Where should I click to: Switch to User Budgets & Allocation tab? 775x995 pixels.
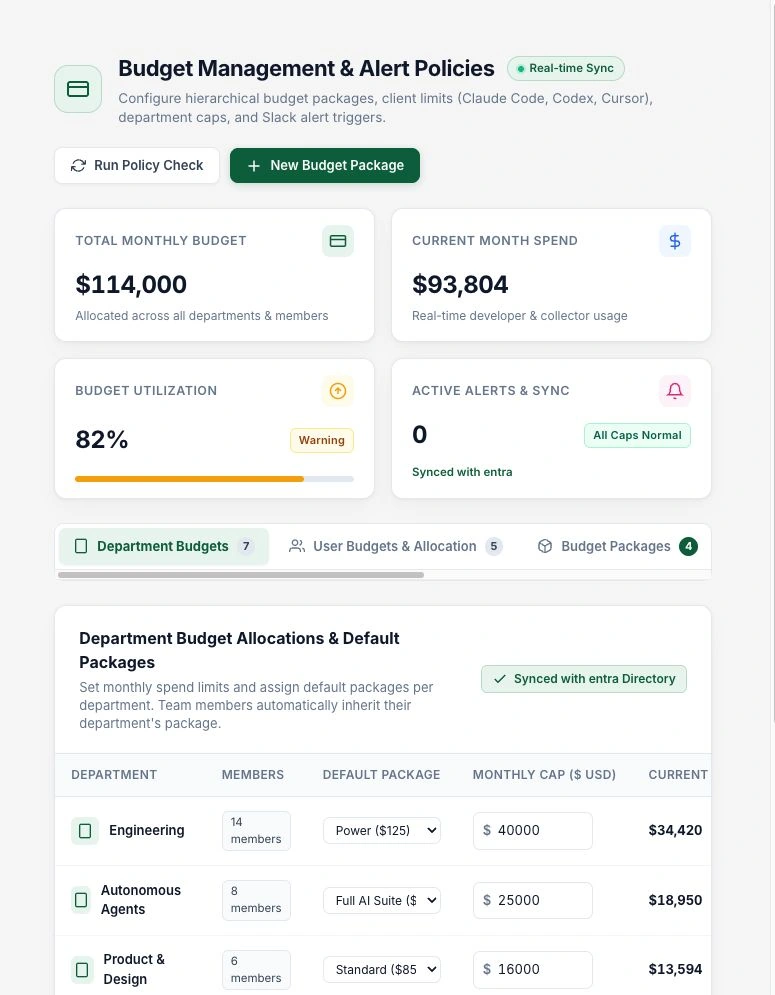tap(395, 546)
